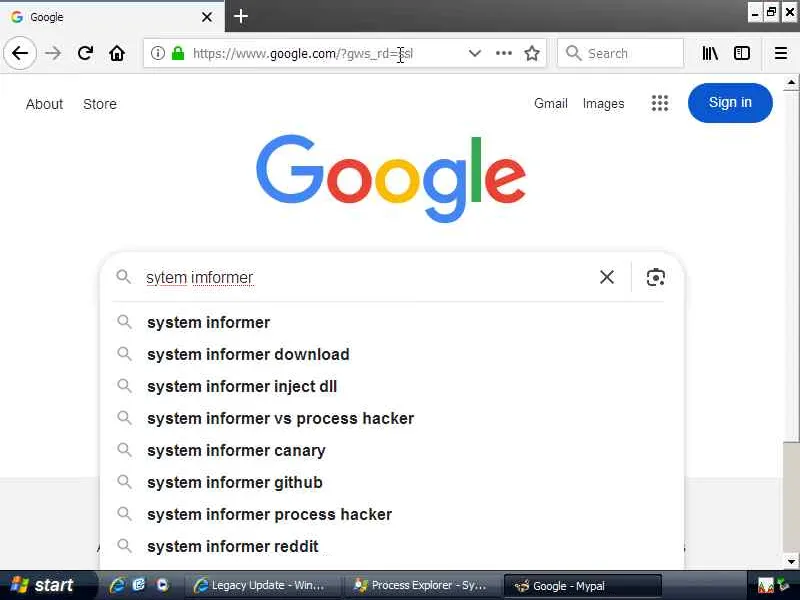This screenshot has width=800, height=600.
Task: Reload the current Google page
Action: click(x=85, y=53)
